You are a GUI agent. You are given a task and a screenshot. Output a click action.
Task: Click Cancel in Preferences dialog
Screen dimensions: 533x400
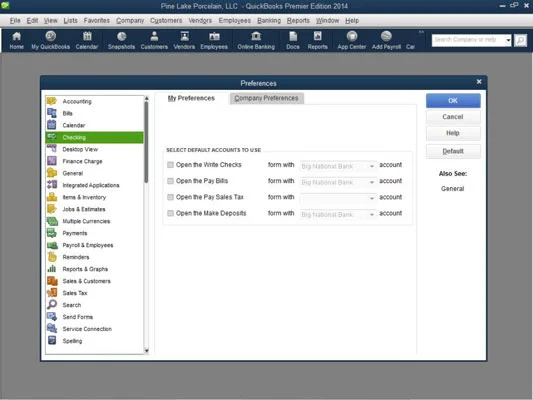[x=453, y=117]
